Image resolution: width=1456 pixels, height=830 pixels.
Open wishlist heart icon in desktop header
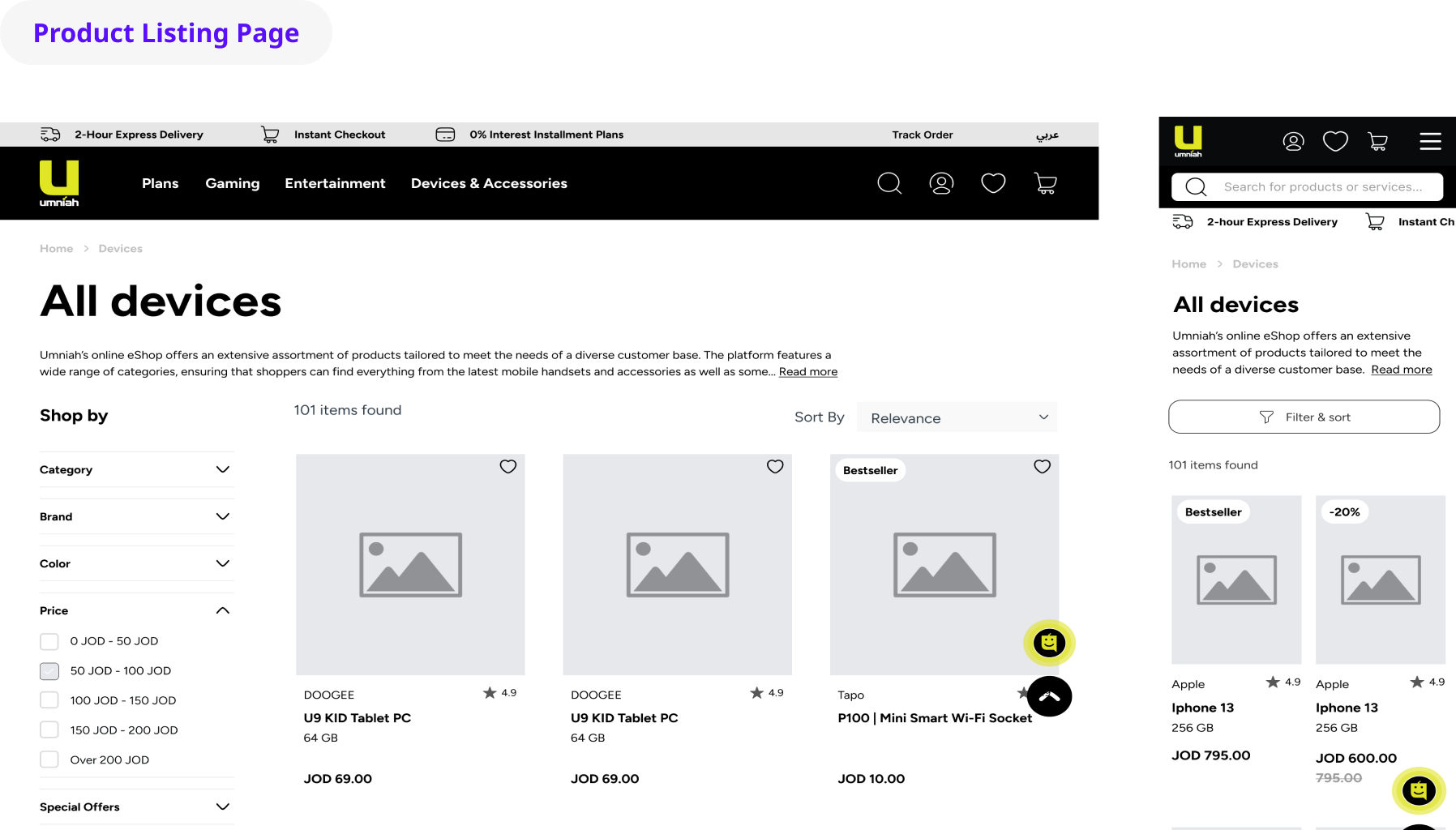pyautogui.click(x=993, y=183)
